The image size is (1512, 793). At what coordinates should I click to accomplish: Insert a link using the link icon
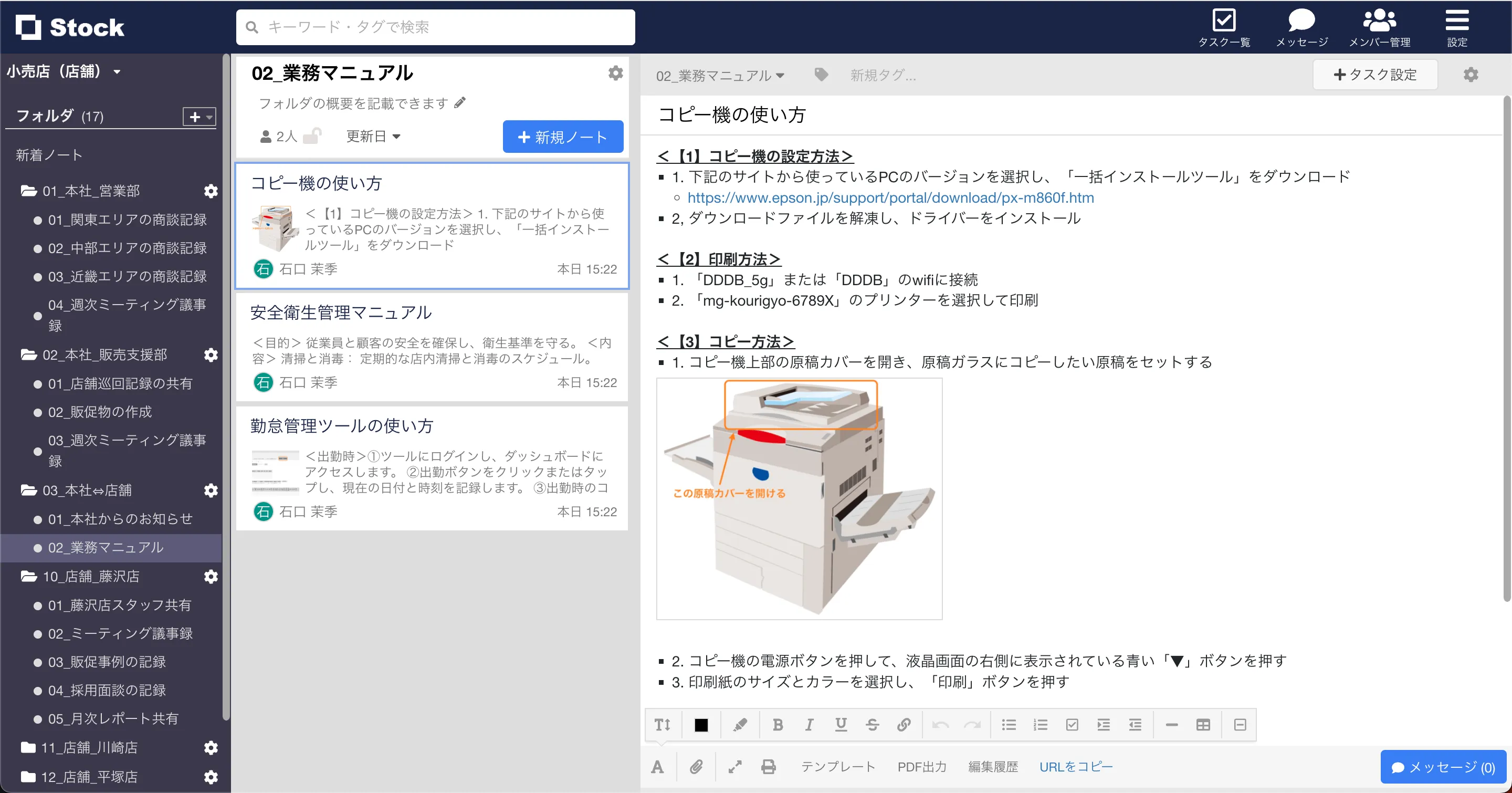click(x=904, y=724)
